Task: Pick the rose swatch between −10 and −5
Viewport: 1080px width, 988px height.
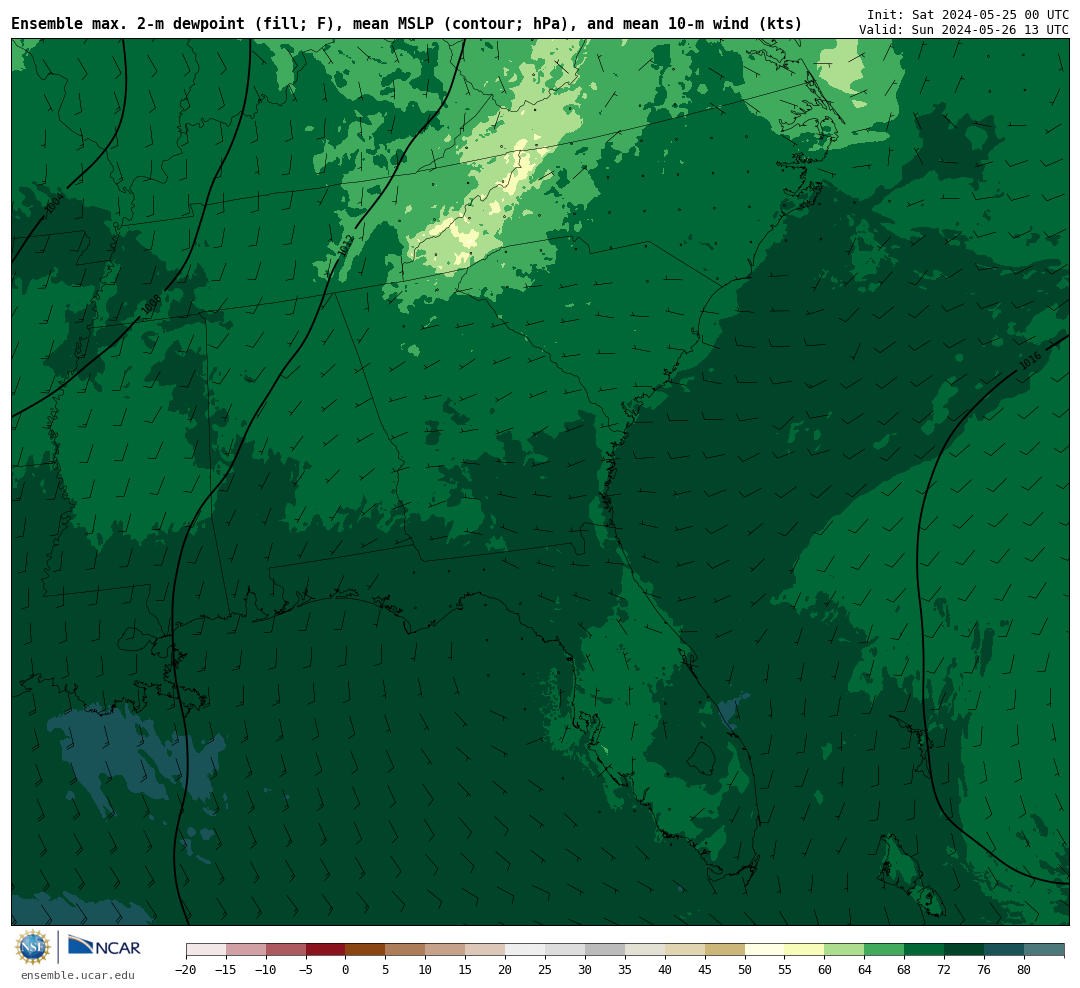Action: click(x=286, y=950)
